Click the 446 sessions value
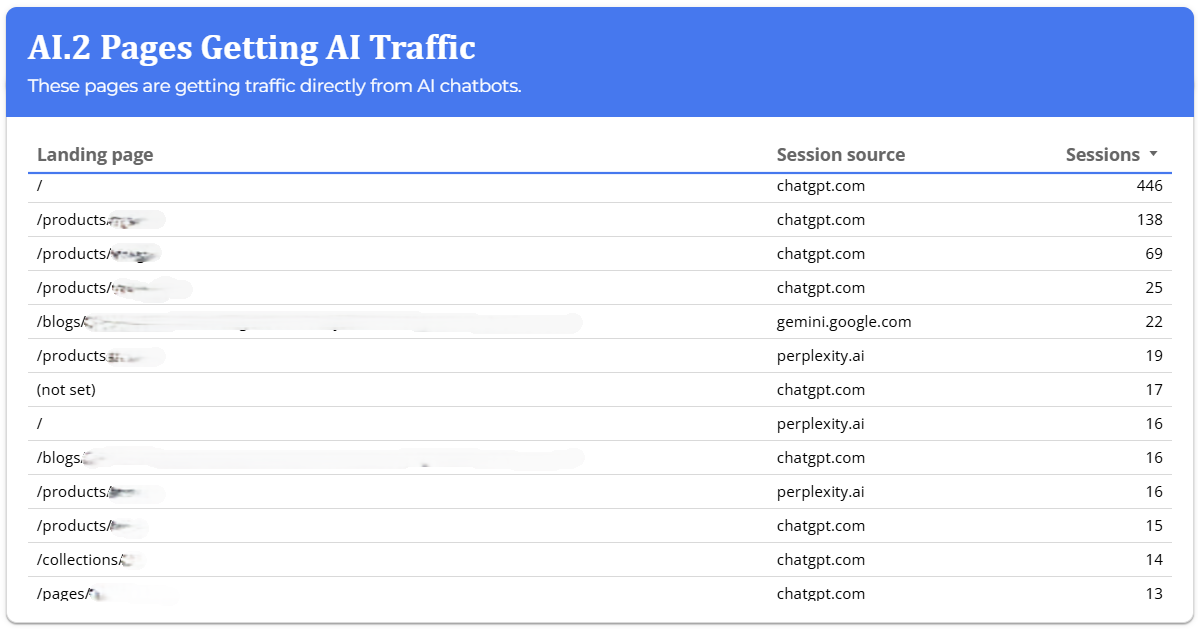The height and width of the screenshot is (629, 1198). coord(1149,186)
